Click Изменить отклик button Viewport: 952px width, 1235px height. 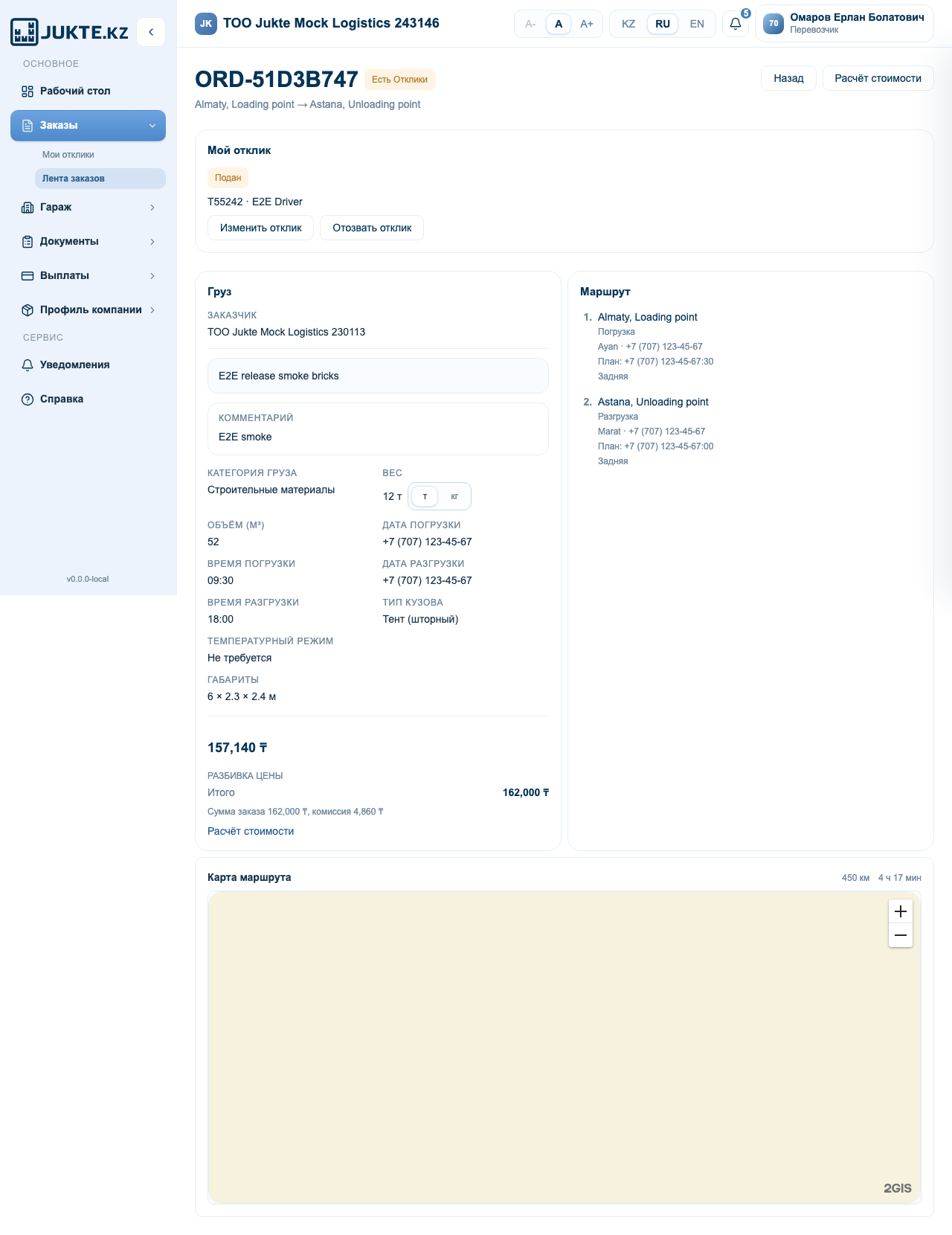pos(260,228)
